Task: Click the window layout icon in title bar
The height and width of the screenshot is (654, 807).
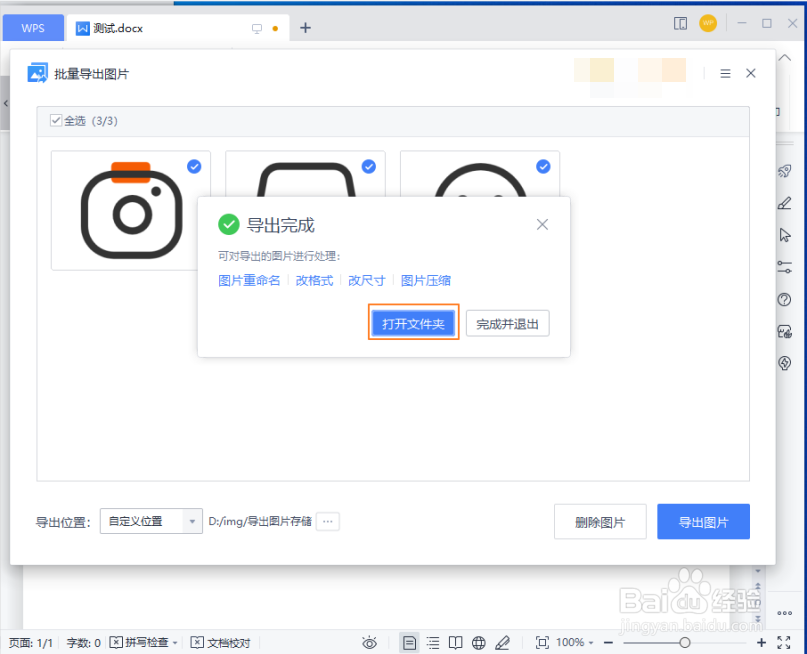Action: 680,23
